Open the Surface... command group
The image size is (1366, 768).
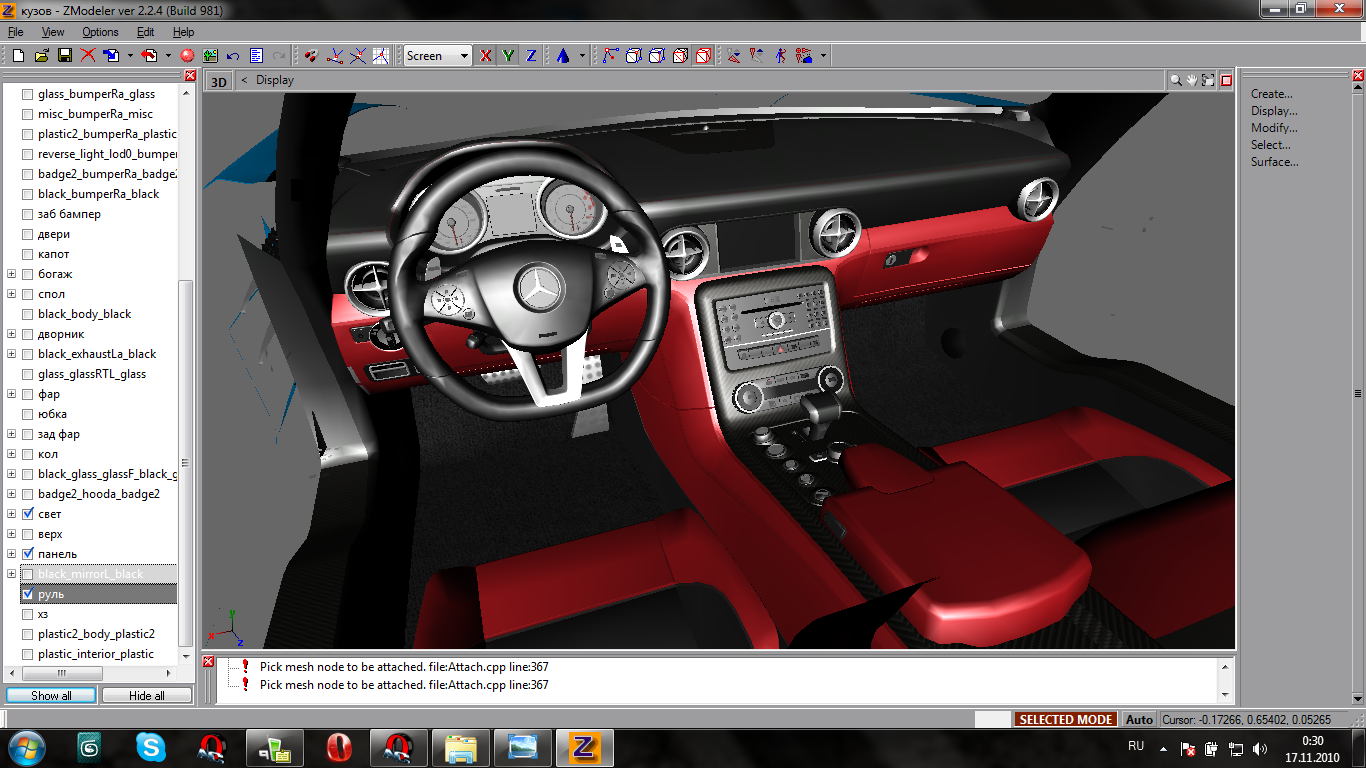coord(1274,162)
